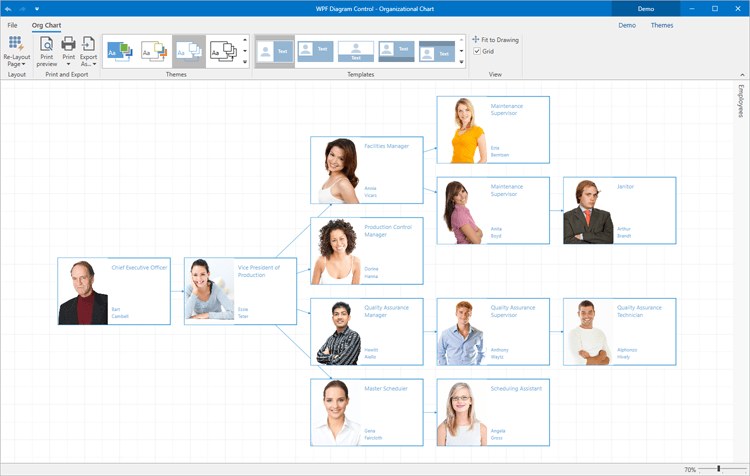Click the Annie Vicars name text
This screenshot has height=476, width=750.
370,192
